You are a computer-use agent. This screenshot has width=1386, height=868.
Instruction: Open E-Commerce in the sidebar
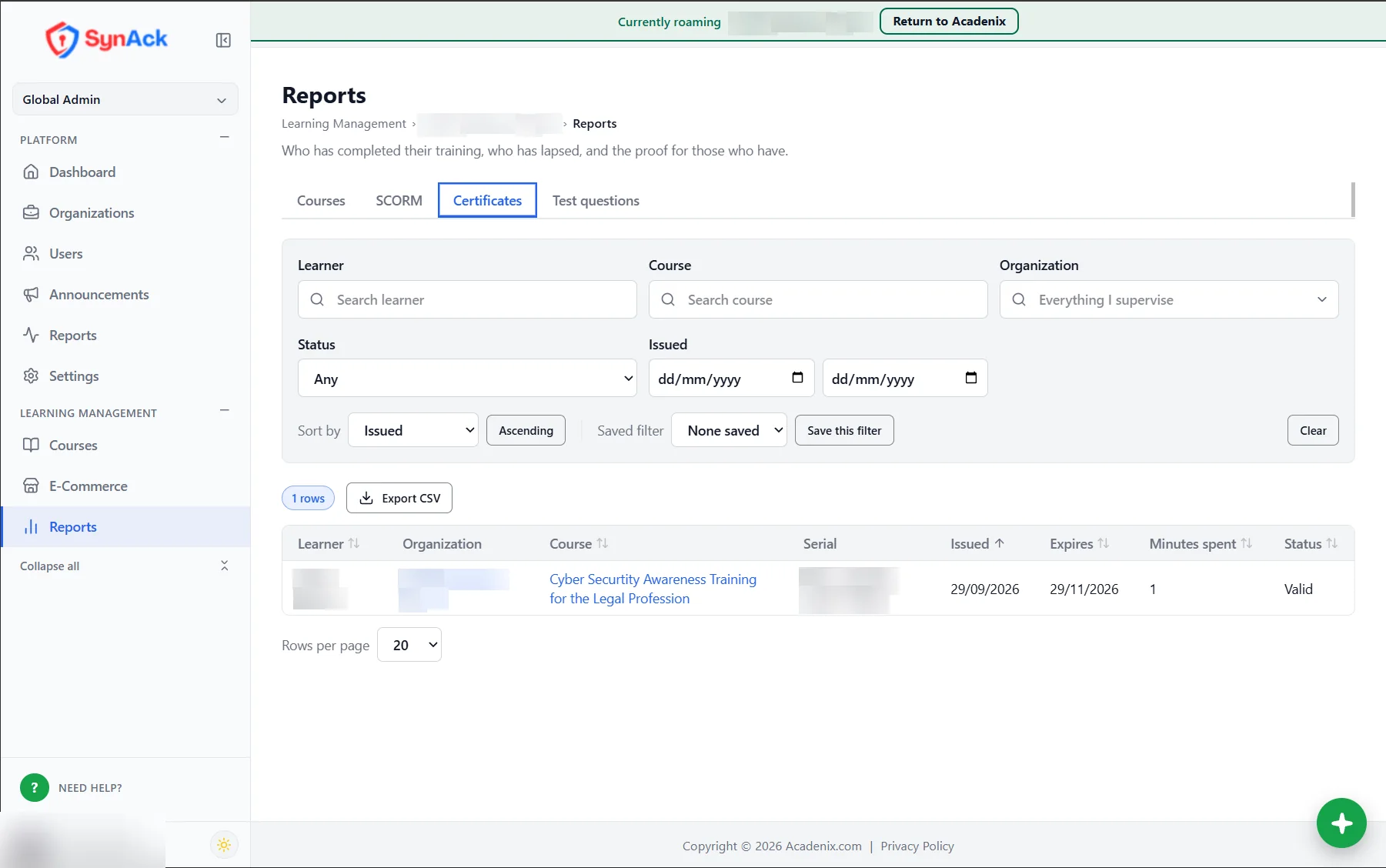125,486
